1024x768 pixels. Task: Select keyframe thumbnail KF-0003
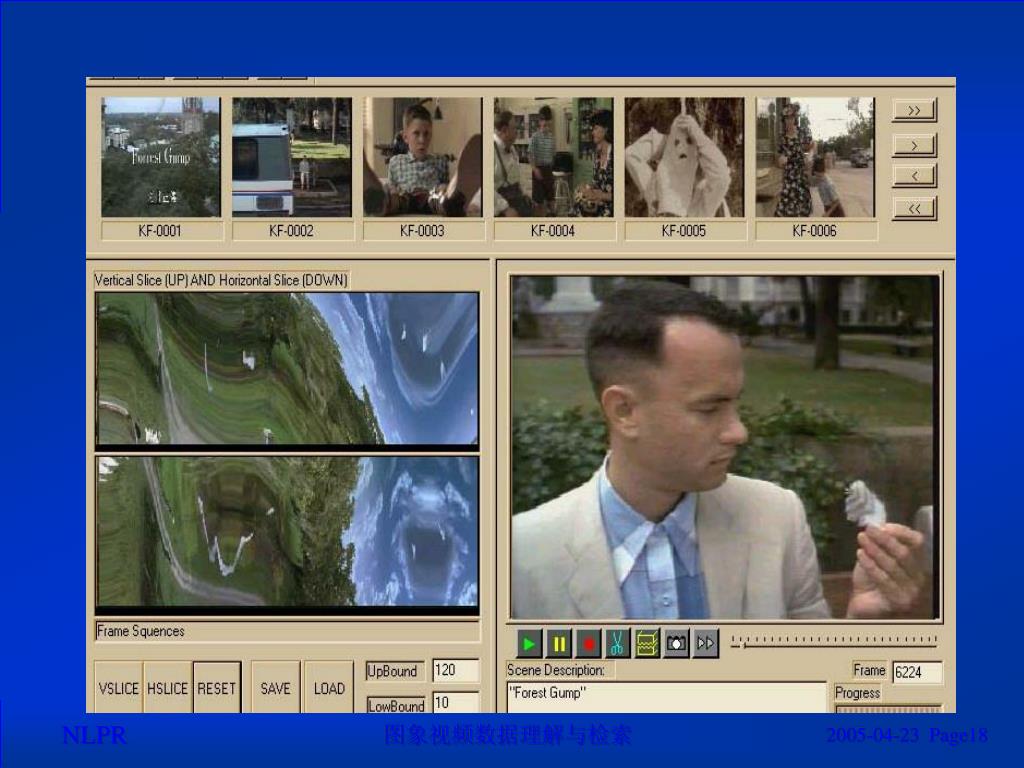423,157
